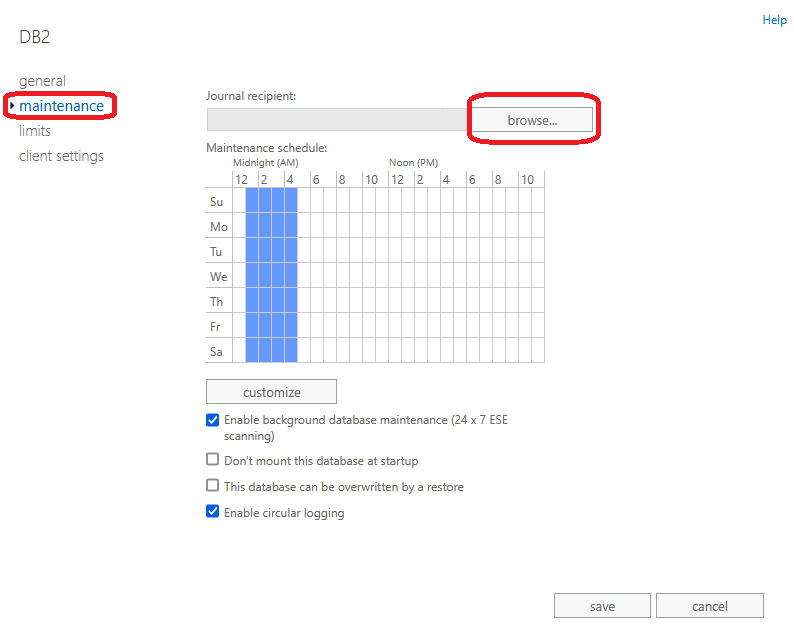Select the Sa row header in schedule
This screenshot has height=624, width=794.
click(x=217, y=352)
